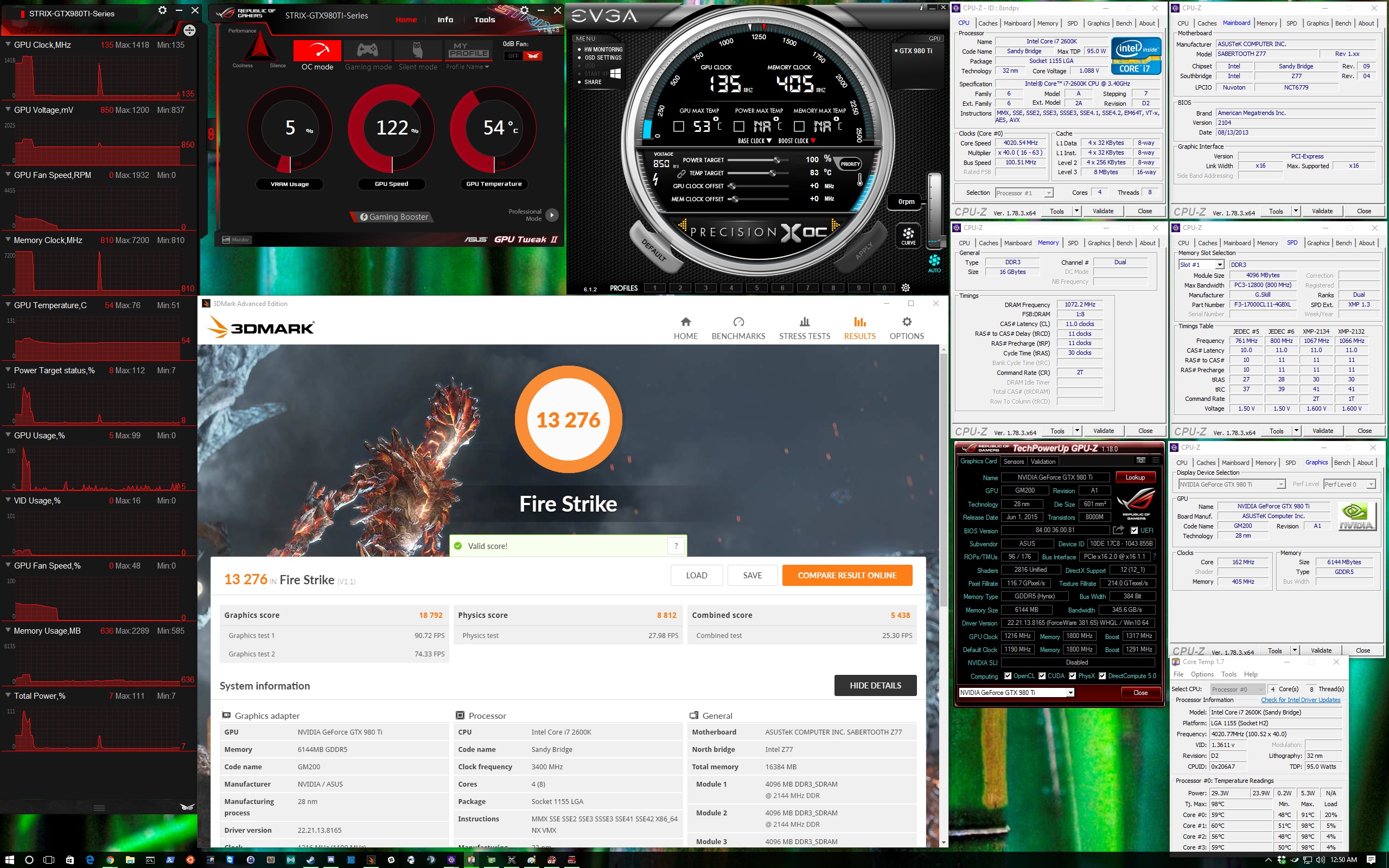The image size is (1389, 868).
Task: Select My Profile mode in GPU Tweak
Action: pos(468,50)
